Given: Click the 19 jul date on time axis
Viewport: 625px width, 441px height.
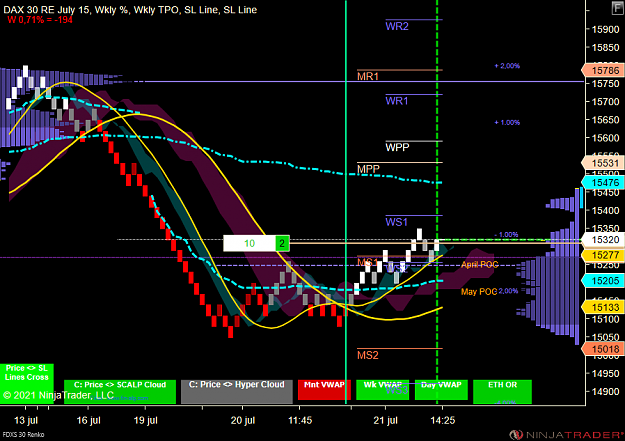Looking at the screenshot, I should click(145, 421).
